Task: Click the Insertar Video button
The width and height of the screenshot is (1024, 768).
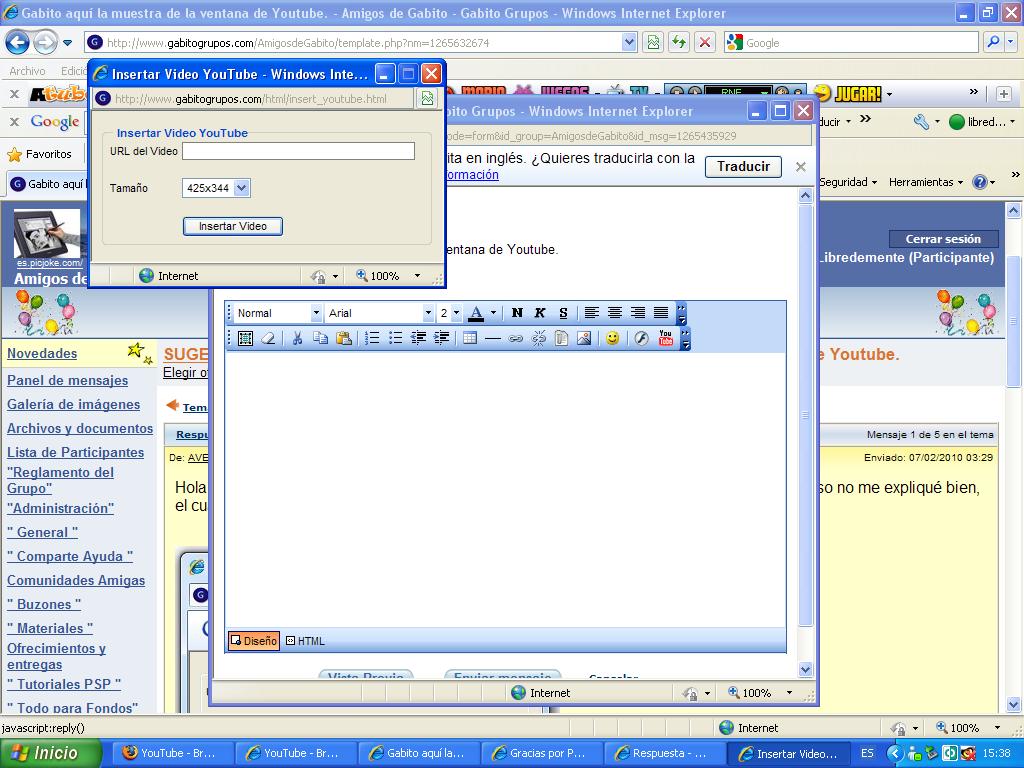Action: coord(232,226)
